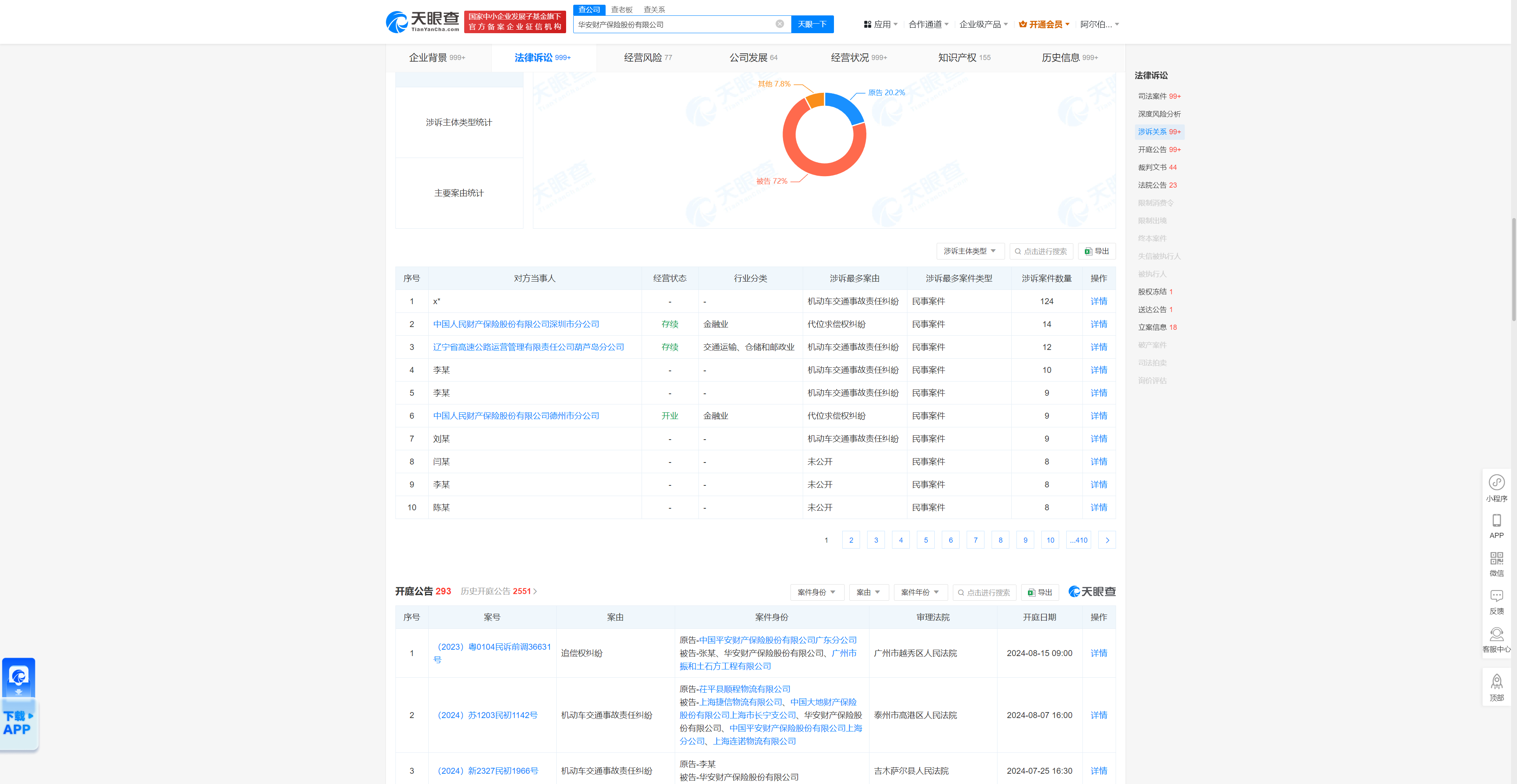Click the 其他 7.8% donut segment

pyautogui.click(x=815, y=101)
